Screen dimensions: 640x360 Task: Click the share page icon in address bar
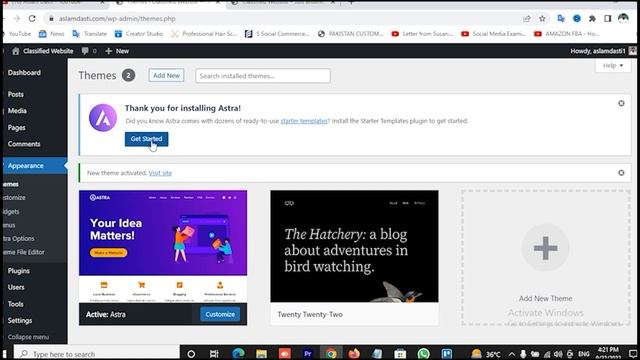tap(527, 19)
